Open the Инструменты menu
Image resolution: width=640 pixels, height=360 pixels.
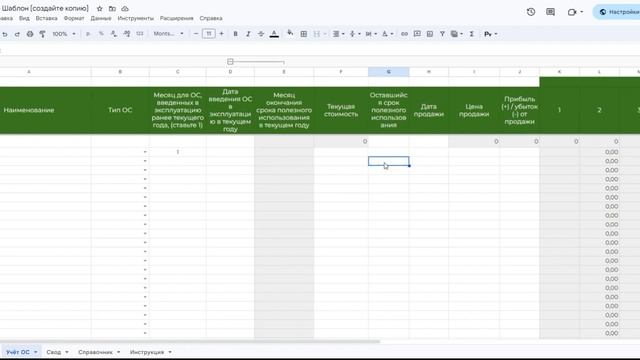point(136,18)
